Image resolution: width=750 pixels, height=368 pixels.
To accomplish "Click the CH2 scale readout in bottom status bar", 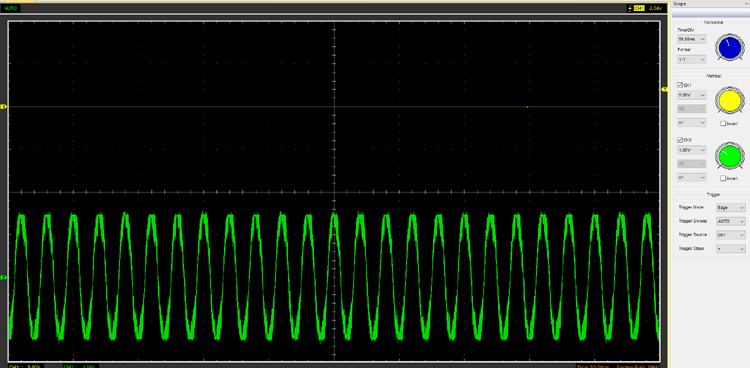I will coord(78,366).
